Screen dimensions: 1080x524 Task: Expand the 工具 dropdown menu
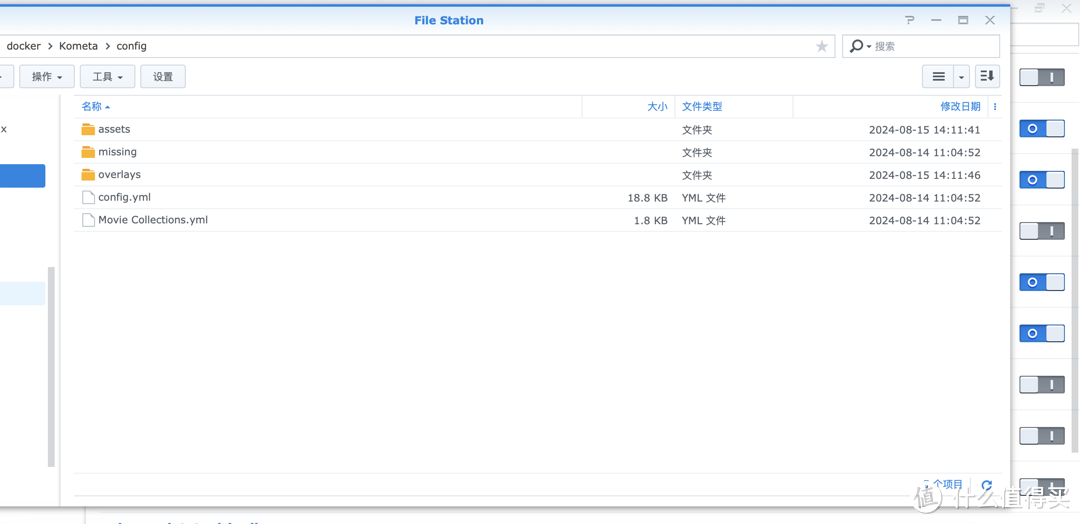(107, 77)
